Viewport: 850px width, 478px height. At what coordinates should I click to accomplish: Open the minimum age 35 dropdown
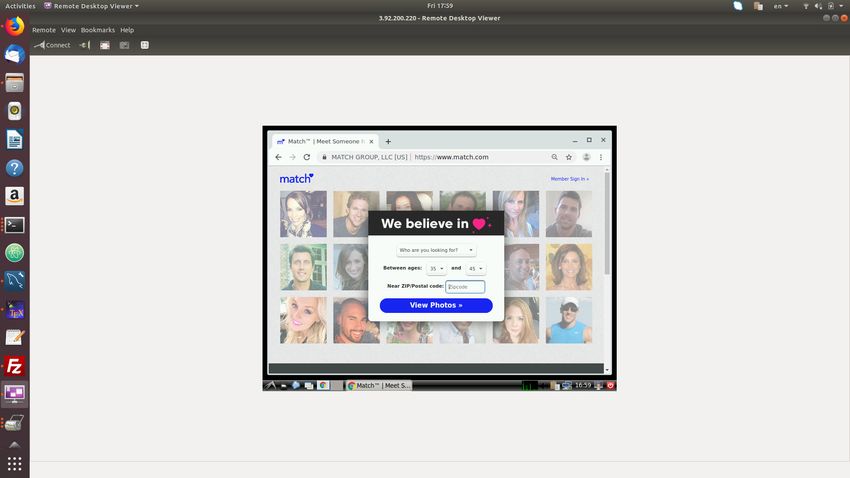[436, 268]
